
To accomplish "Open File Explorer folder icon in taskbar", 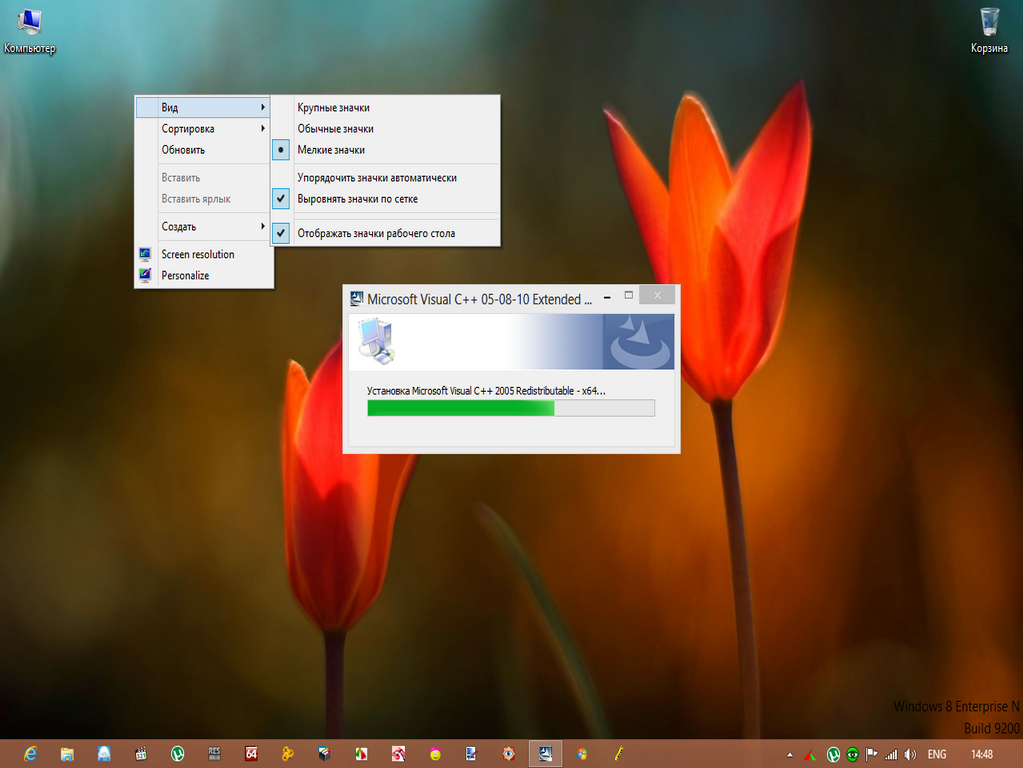I will pyautogui.click(x=67, y=753).
